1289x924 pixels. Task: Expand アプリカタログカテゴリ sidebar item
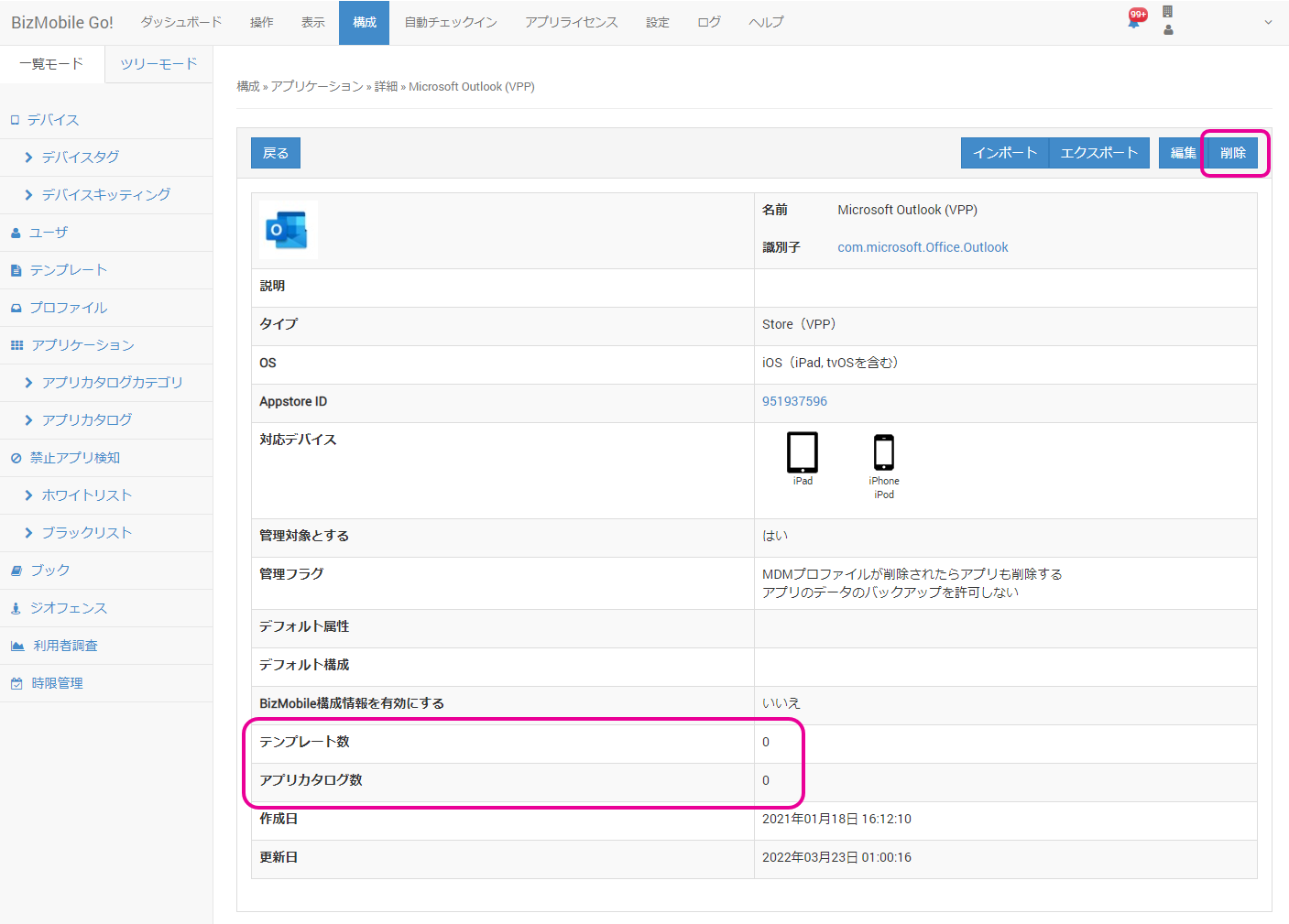(112, 383)
